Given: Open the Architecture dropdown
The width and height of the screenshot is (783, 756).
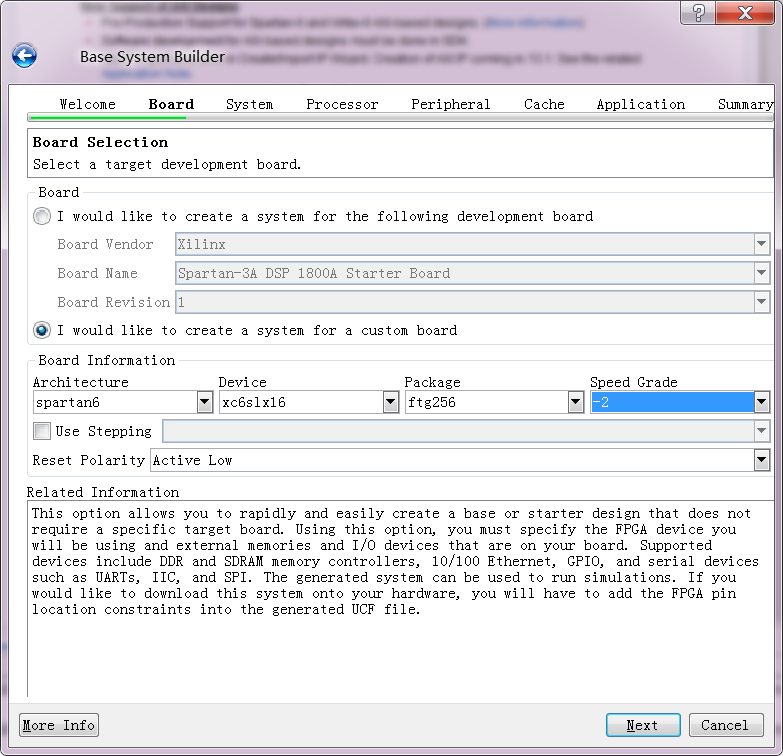Looking at the screenshot, I should click(204, 402).
